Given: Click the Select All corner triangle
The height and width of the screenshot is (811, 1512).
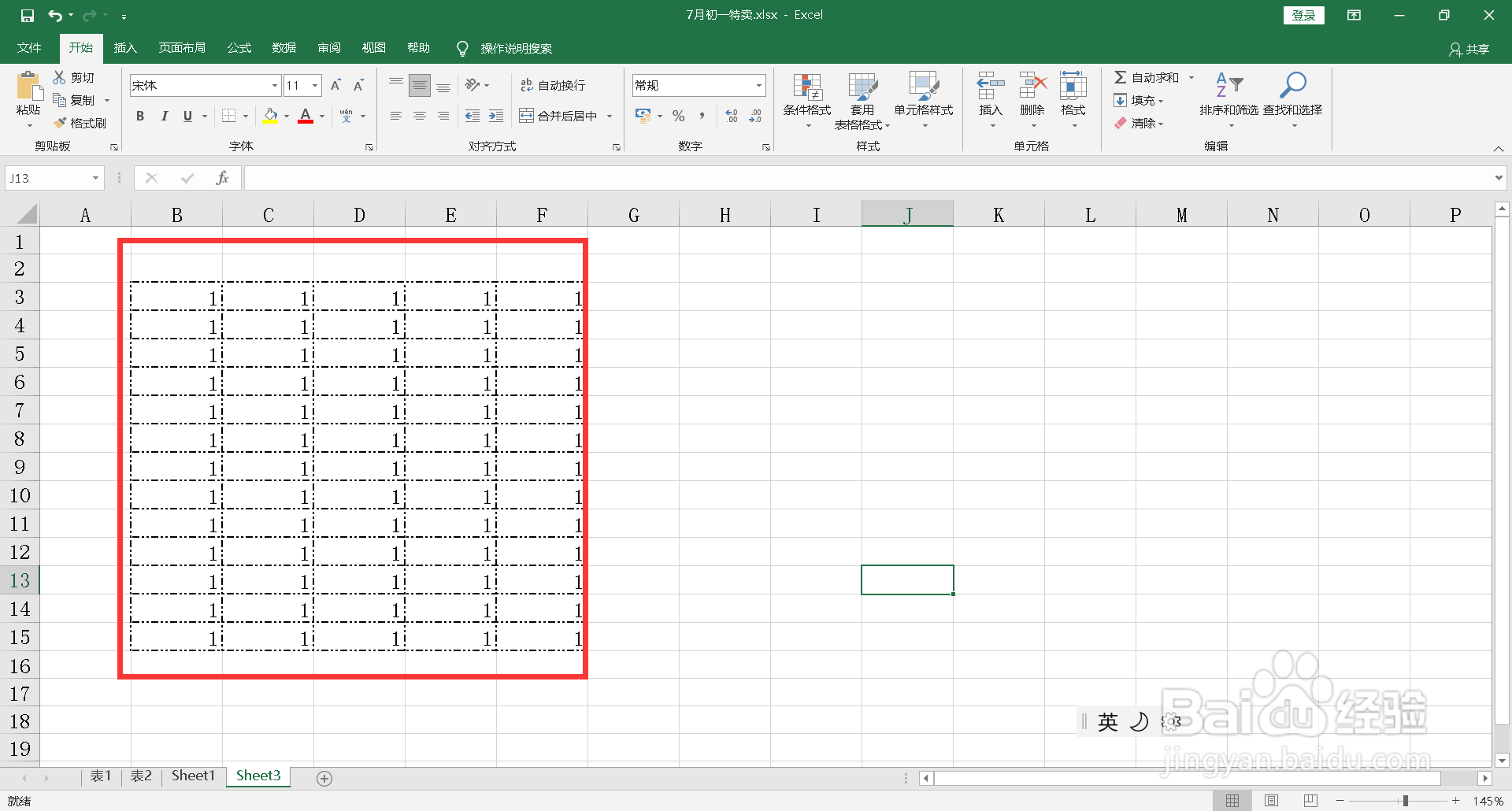Looking at the screenshot, I should pyautogui.click(x=26, y=213).
